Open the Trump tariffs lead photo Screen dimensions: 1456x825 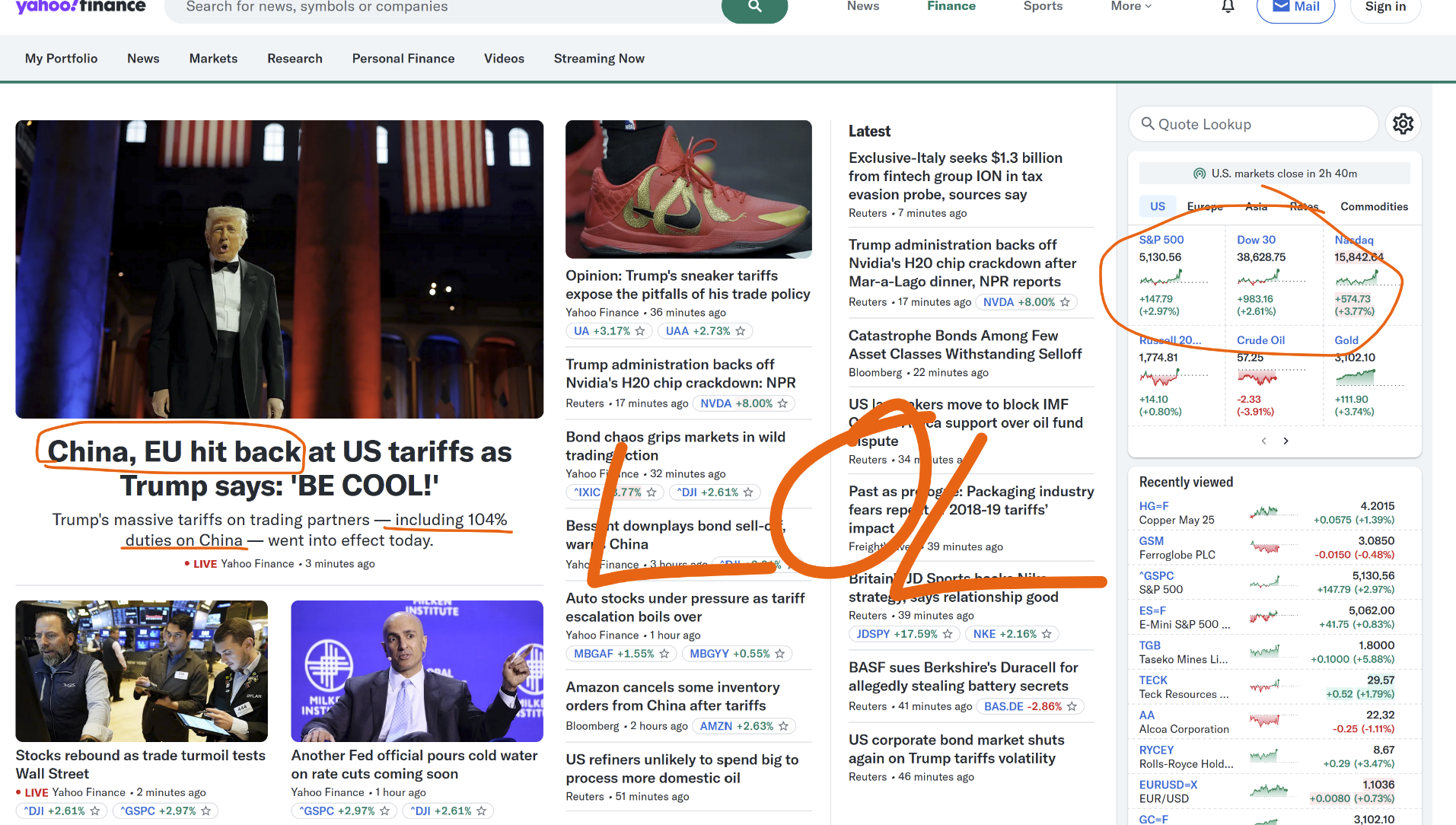pyautogui.click(x=279, y=269)
